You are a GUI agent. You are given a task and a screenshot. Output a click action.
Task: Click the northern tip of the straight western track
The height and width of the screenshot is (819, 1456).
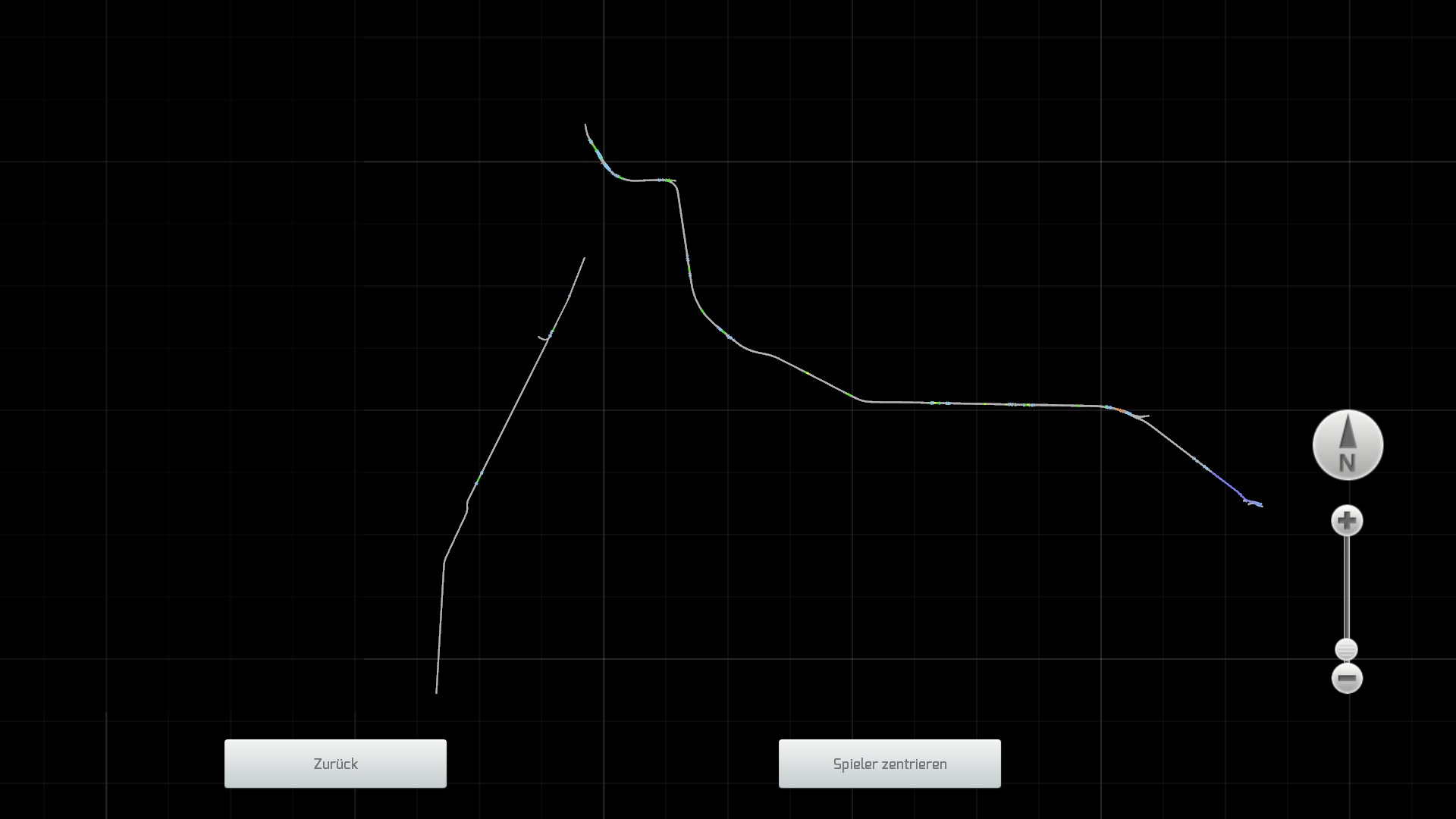[x=584, y=259]
